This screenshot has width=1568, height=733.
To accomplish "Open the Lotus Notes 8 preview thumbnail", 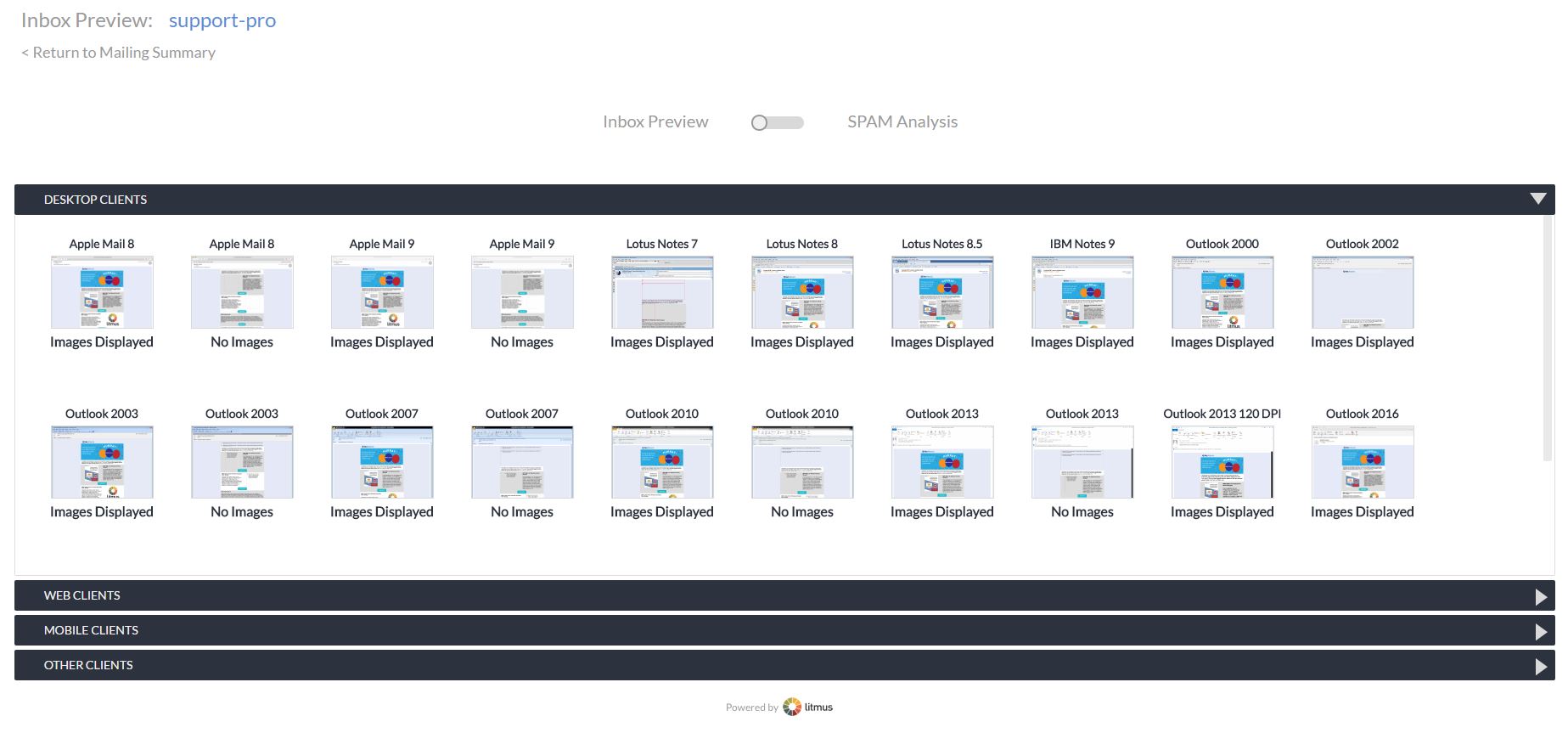I will point(802,292).
